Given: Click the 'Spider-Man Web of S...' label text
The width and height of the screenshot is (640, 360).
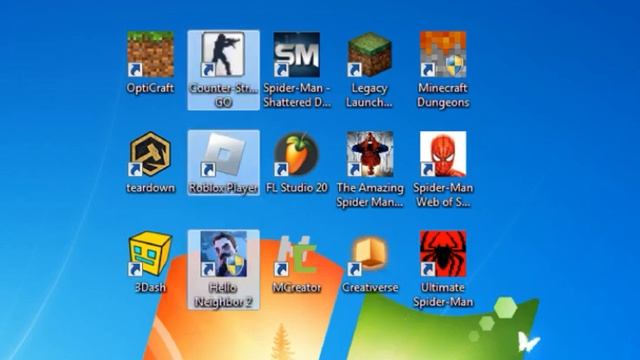Looking at the screenshot, I should tap(443, 195).
